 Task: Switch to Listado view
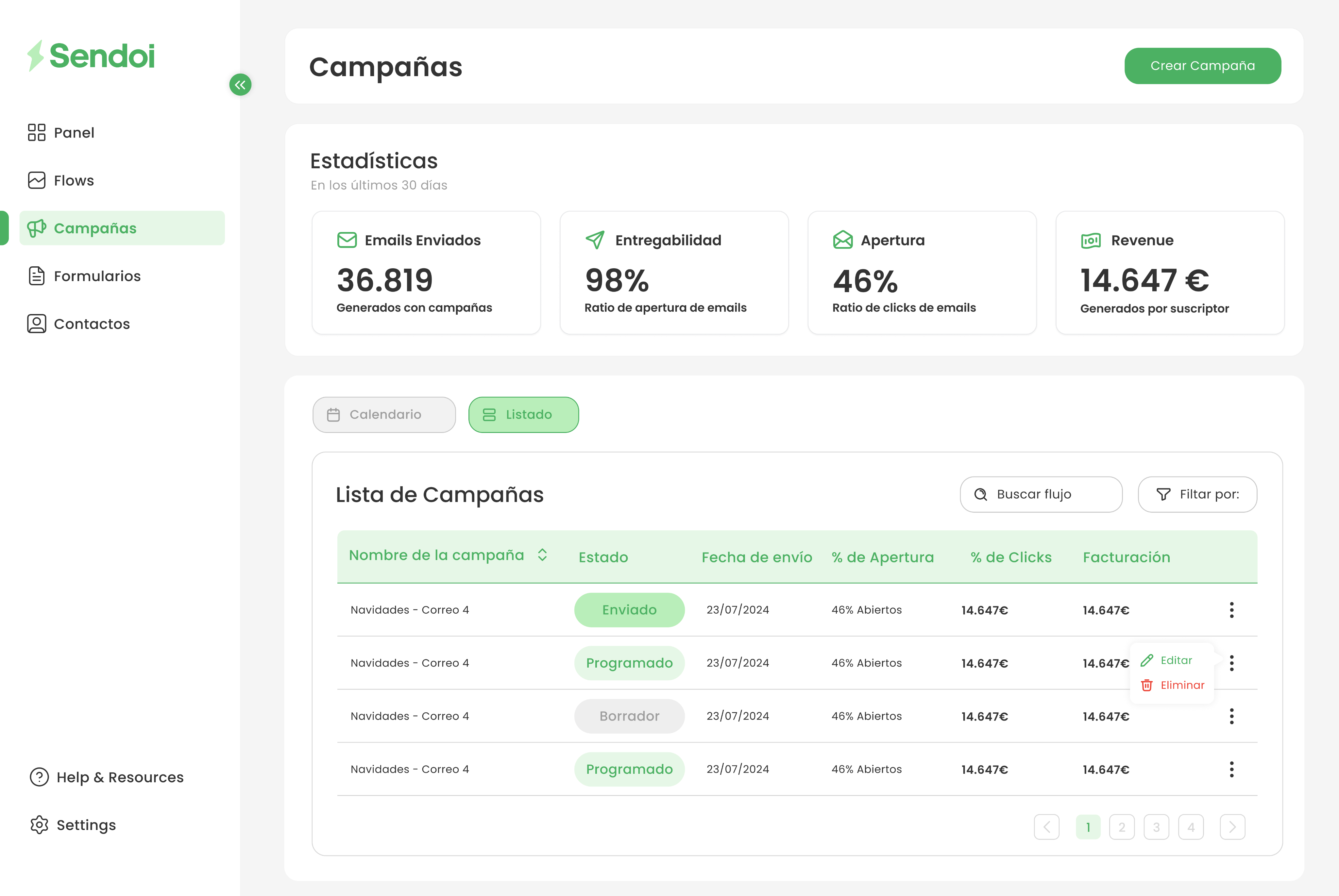tap(523, 415)
